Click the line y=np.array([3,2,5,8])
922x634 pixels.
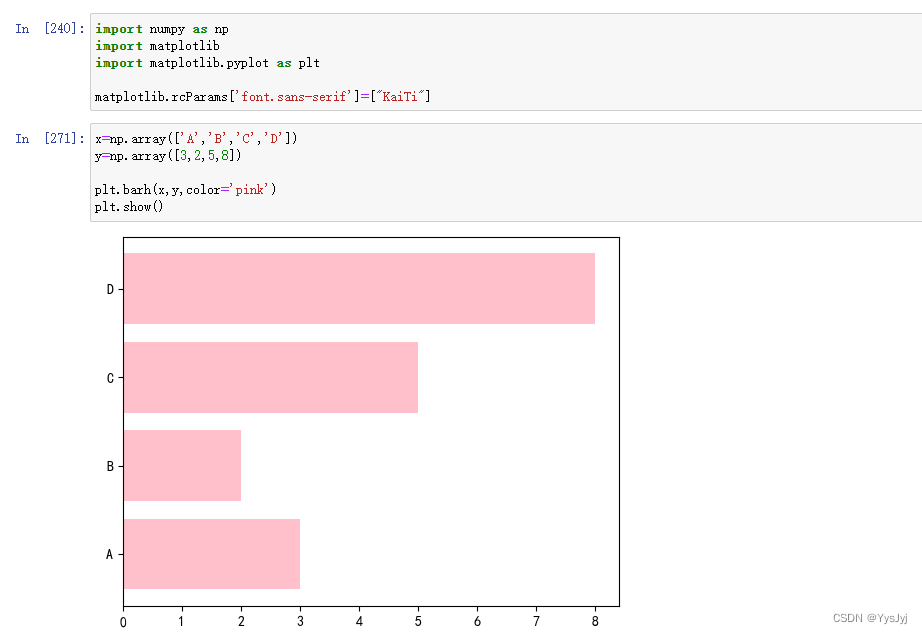click(168, 156)
